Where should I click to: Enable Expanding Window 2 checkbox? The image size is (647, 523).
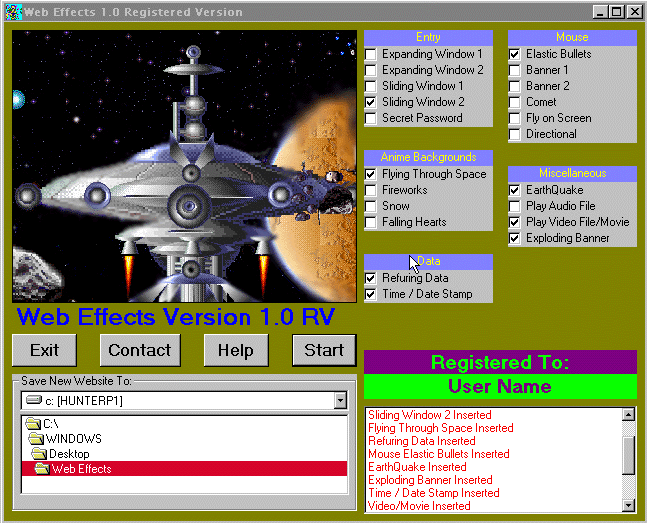(371, 70)
